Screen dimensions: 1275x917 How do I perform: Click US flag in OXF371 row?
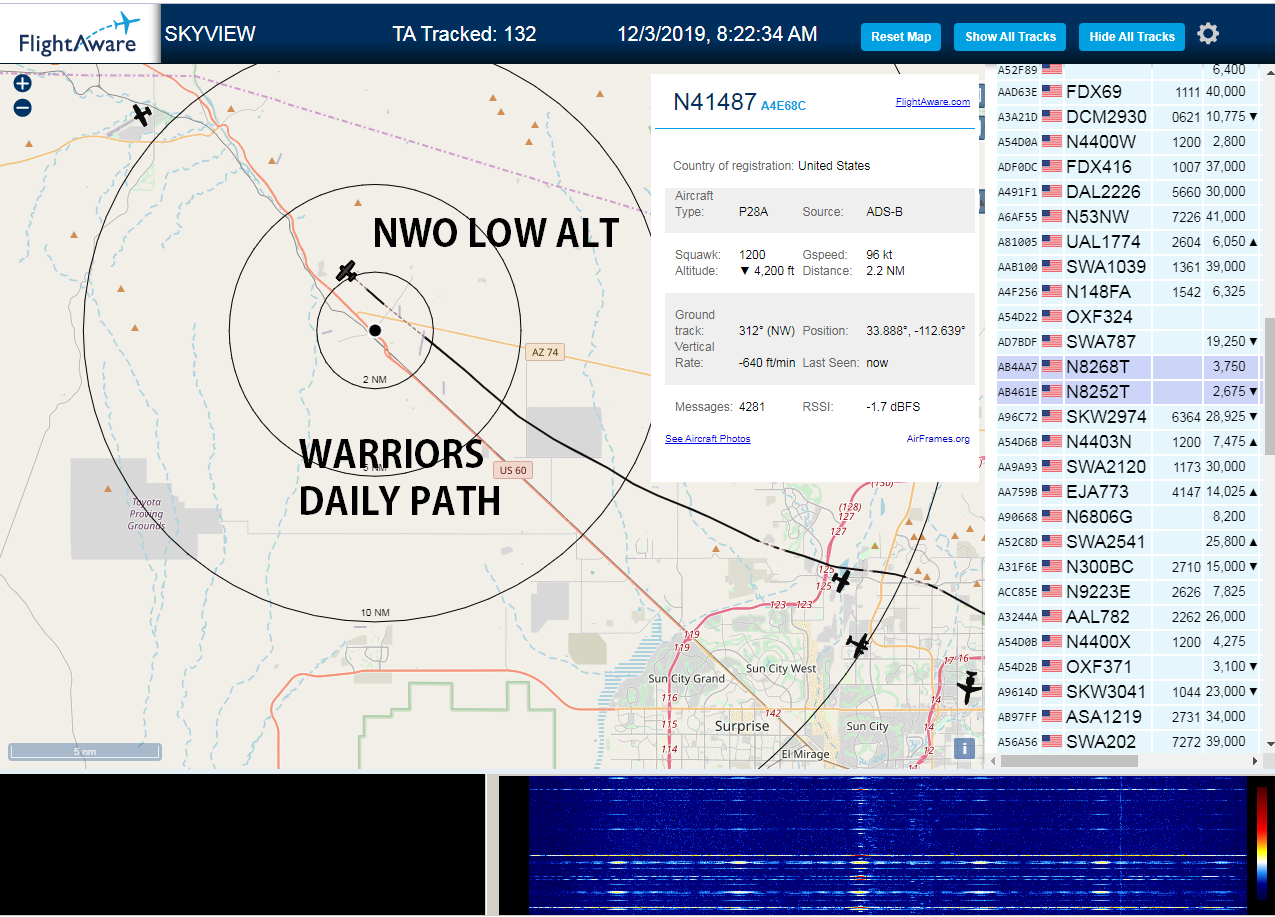tap(1051, 667)
